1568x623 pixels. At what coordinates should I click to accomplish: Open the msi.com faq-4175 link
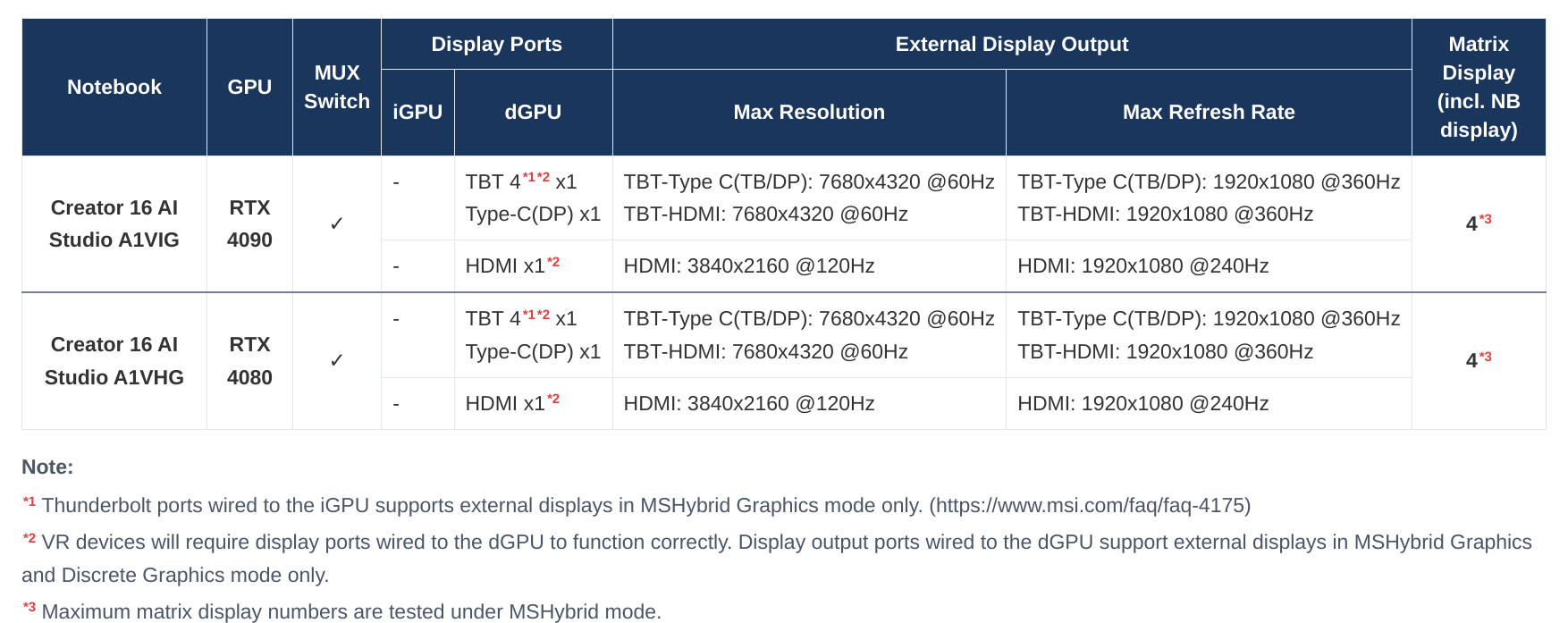(1090, 505)
